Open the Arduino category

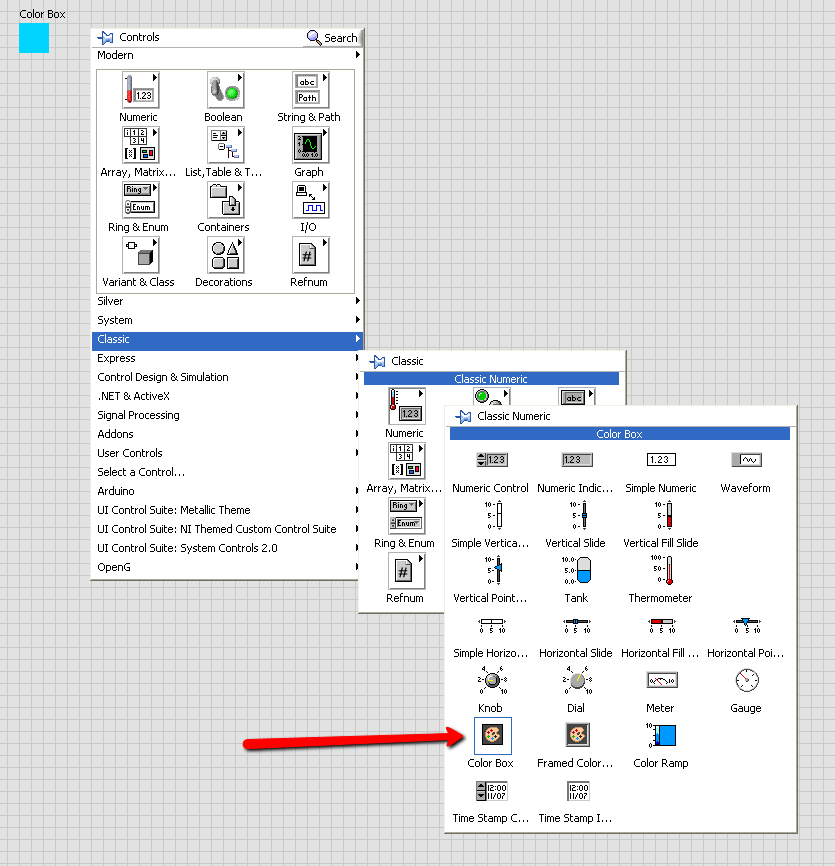225,491
